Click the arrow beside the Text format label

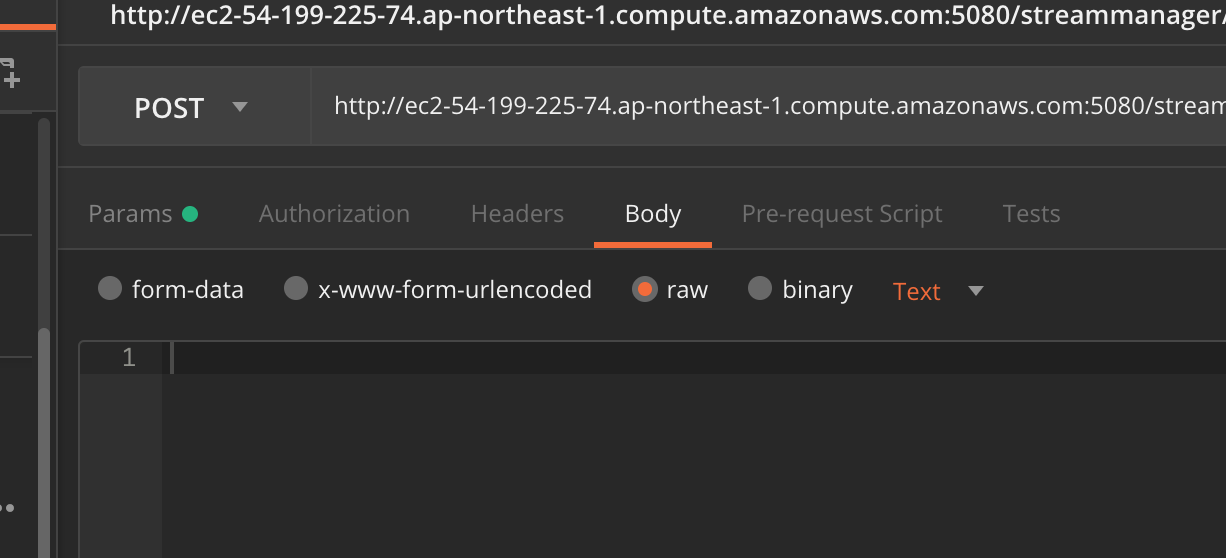[976, 291]
